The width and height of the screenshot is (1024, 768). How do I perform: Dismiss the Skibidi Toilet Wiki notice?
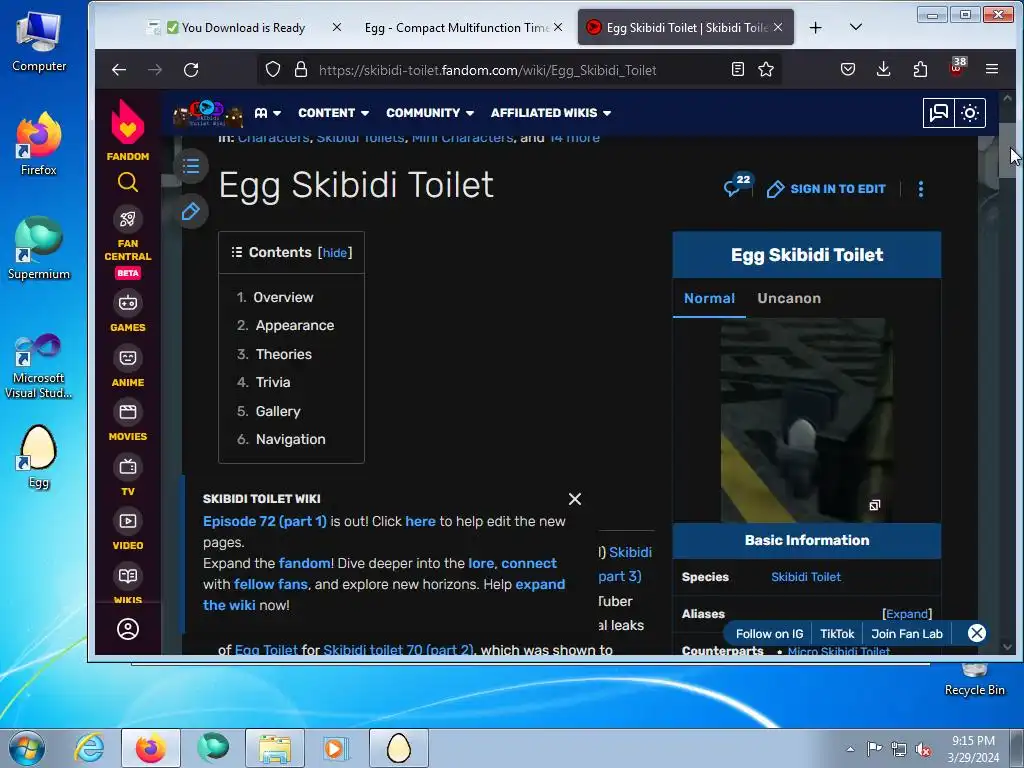(x=575, y=499)
